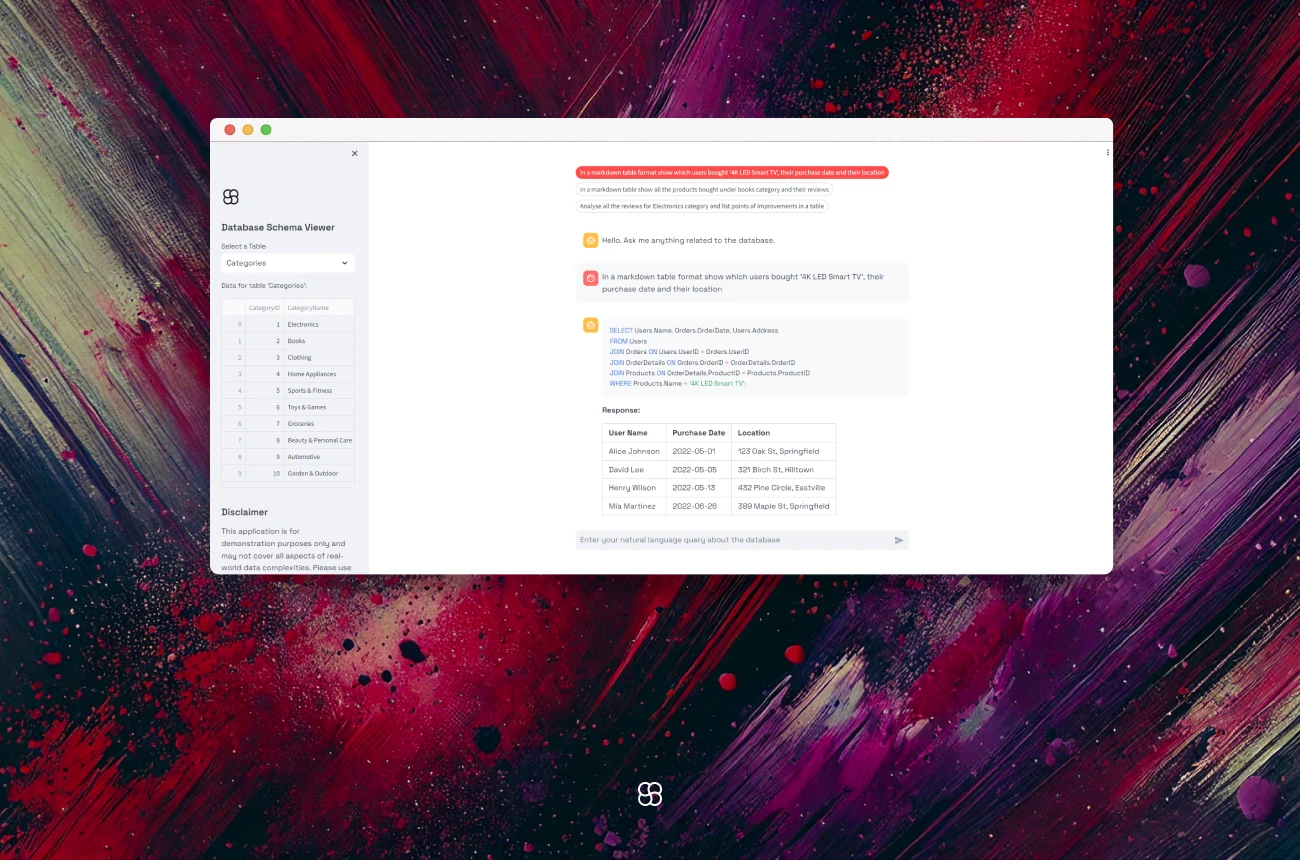This screenshot has height=860, width=1300.
Task: Close the sidebar with the X icon
Action: coord(354,153)
